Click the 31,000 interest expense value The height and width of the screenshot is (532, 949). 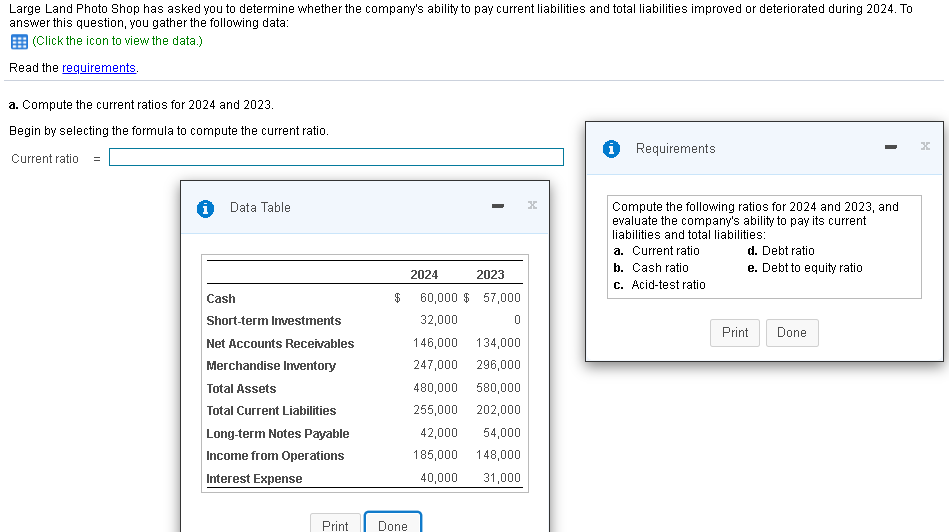[x=502, y=478]
